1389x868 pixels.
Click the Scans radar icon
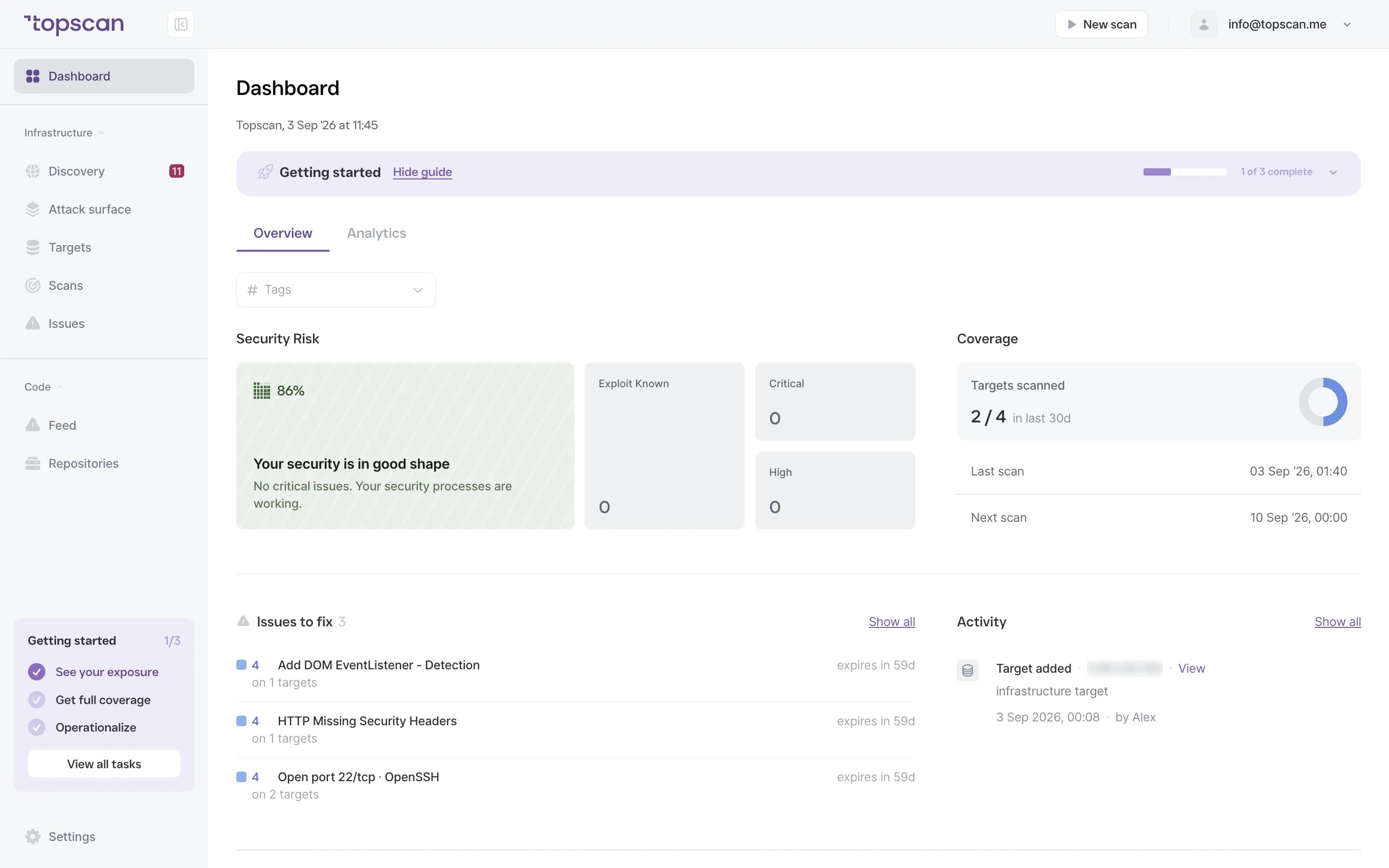(x=33, y=285)
